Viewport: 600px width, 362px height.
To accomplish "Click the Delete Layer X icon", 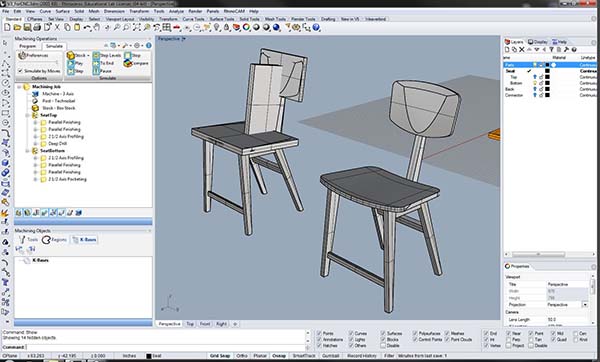I will [x=522, y=50].
